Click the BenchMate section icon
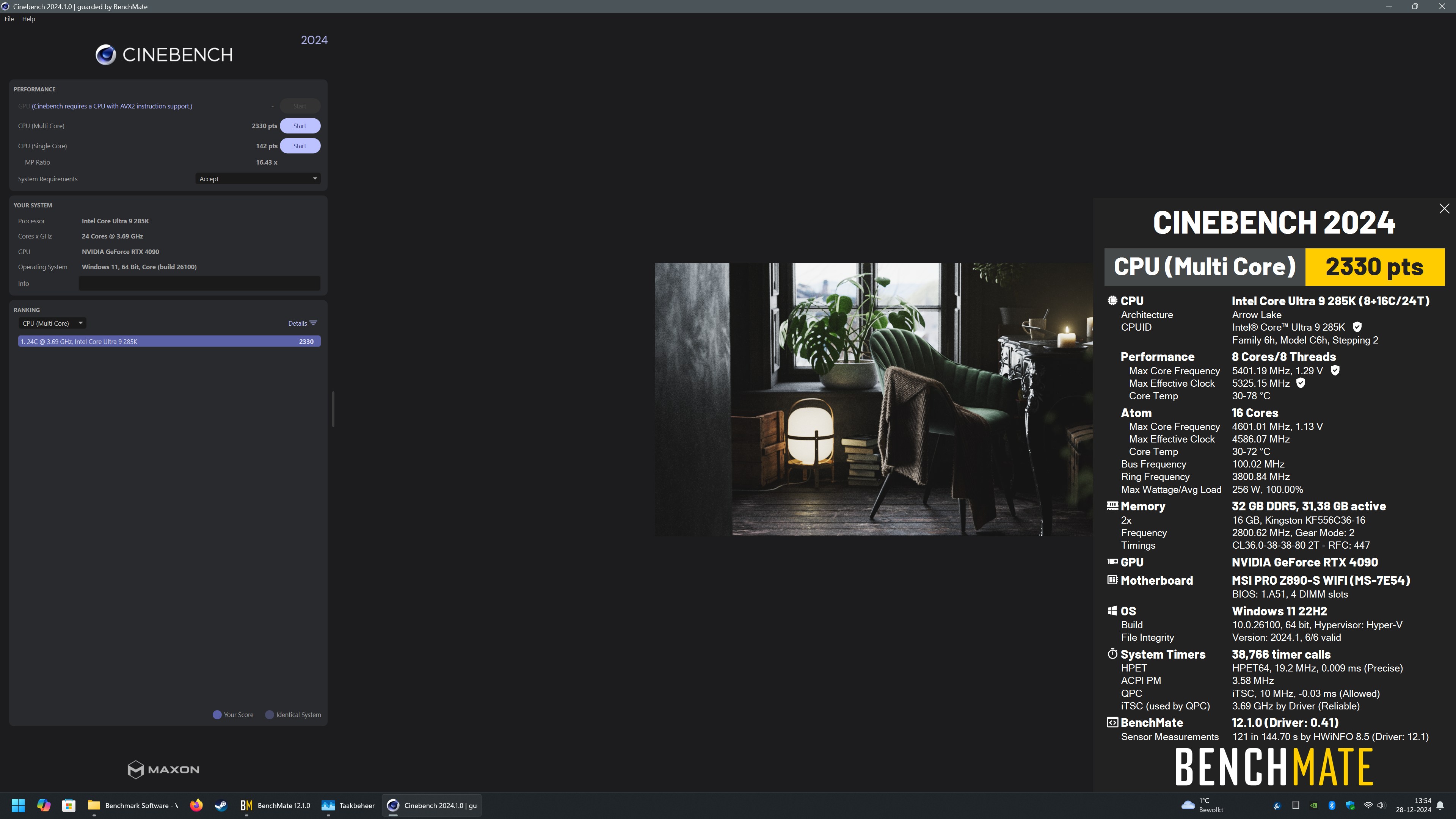The image size is (1456, 819). [x=1112, y=722]
